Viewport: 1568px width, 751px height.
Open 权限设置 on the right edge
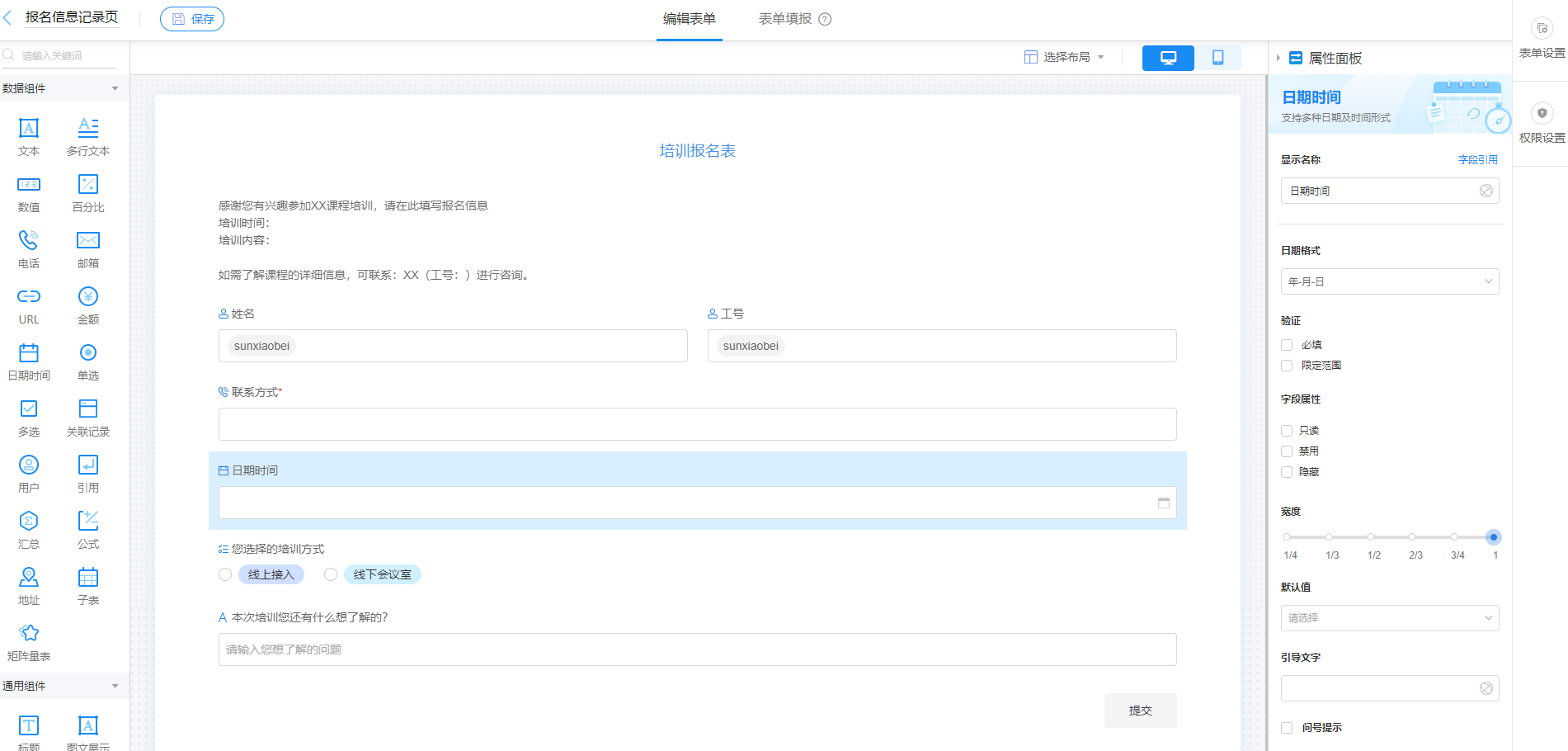click(1542, 121)
